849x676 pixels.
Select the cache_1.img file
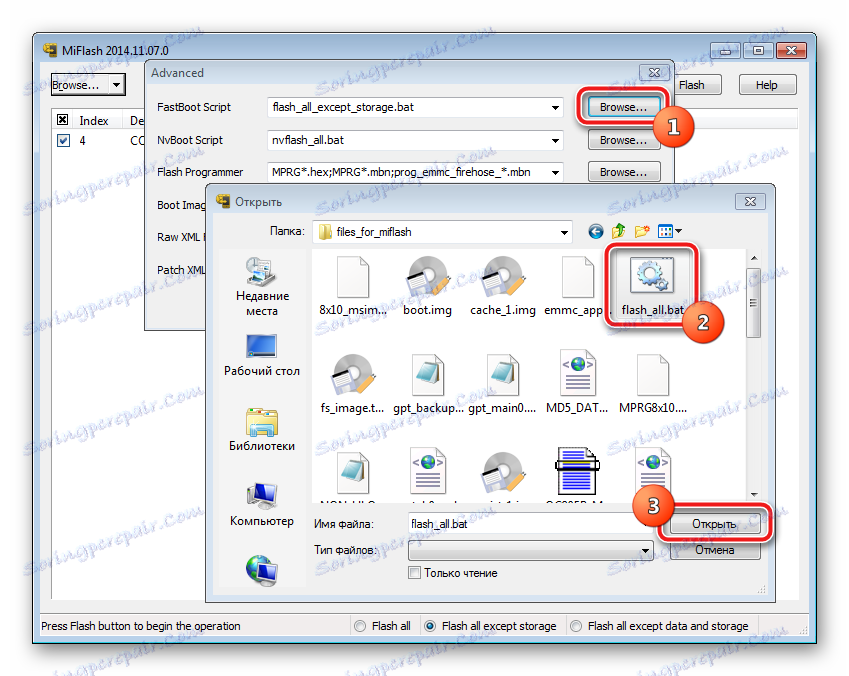pos(502,287)
